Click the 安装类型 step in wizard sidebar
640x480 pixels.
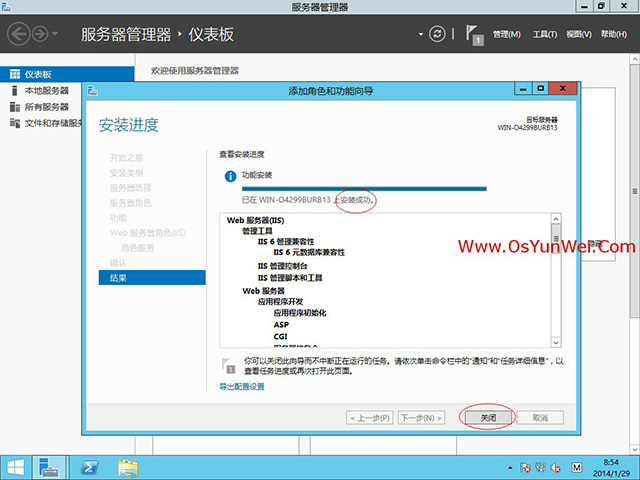tap(126, 173)
